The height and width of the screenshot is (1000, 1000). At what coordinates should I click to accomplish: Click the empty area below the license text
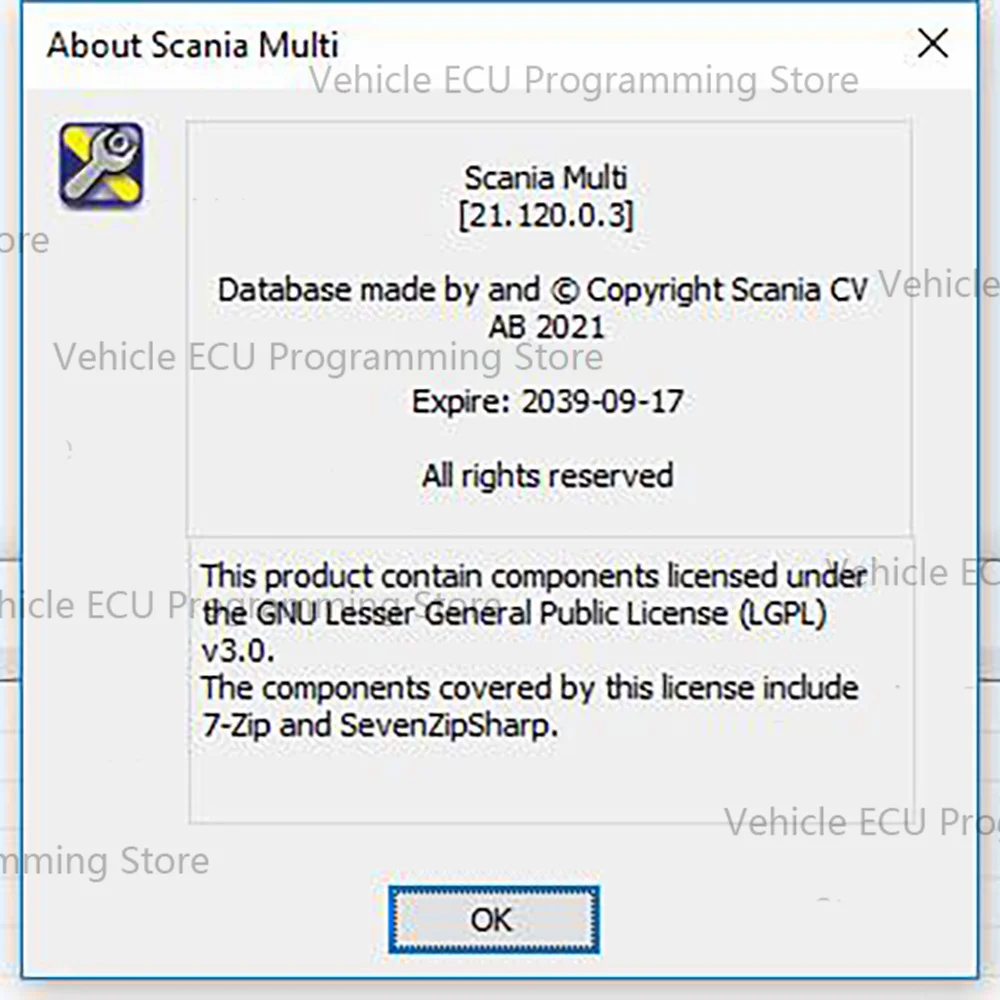pyautogui.click(x=551, y=783)
